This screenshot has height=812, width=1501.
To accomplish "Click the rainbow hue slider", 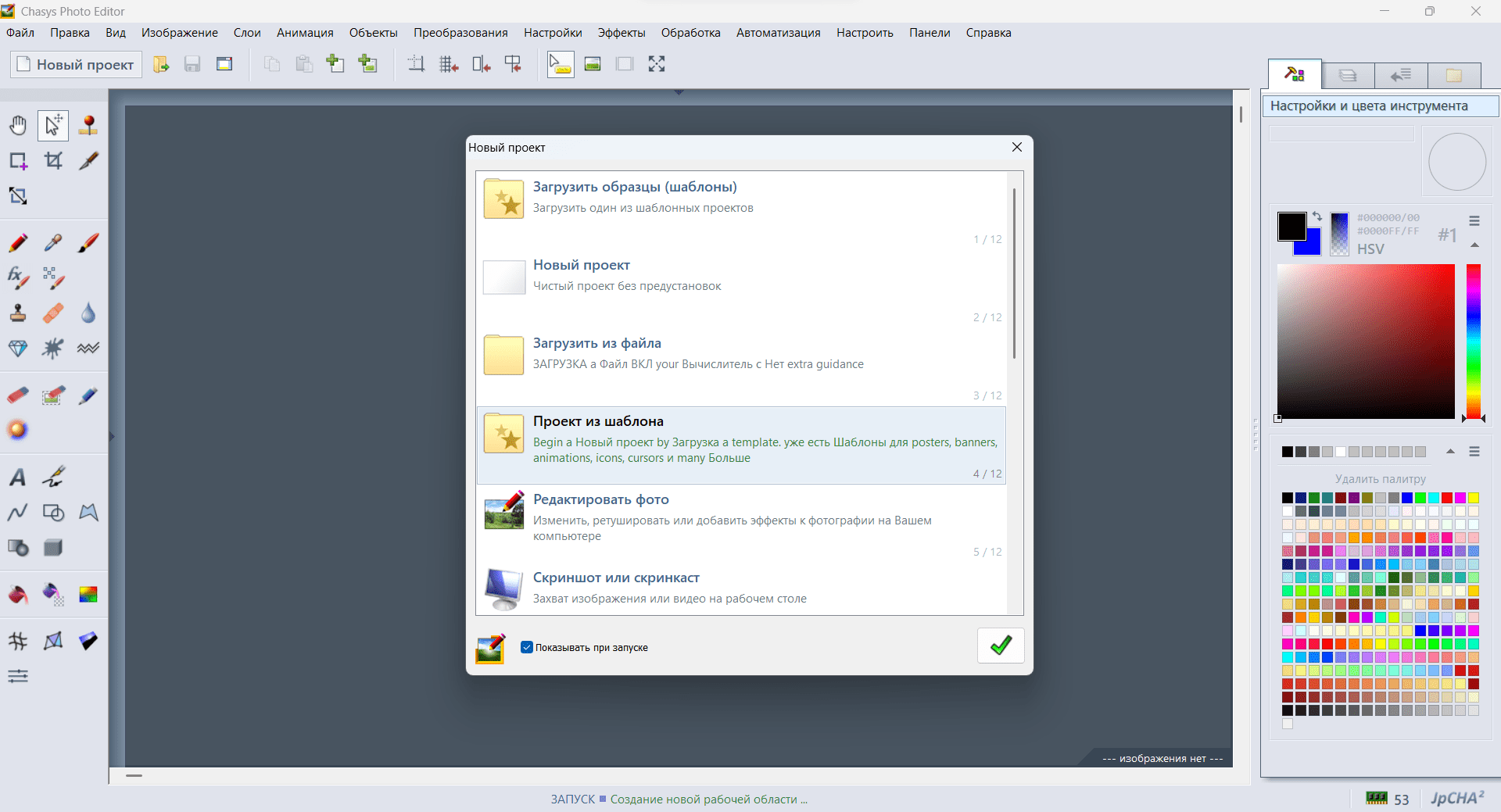I will [1474, 342].
